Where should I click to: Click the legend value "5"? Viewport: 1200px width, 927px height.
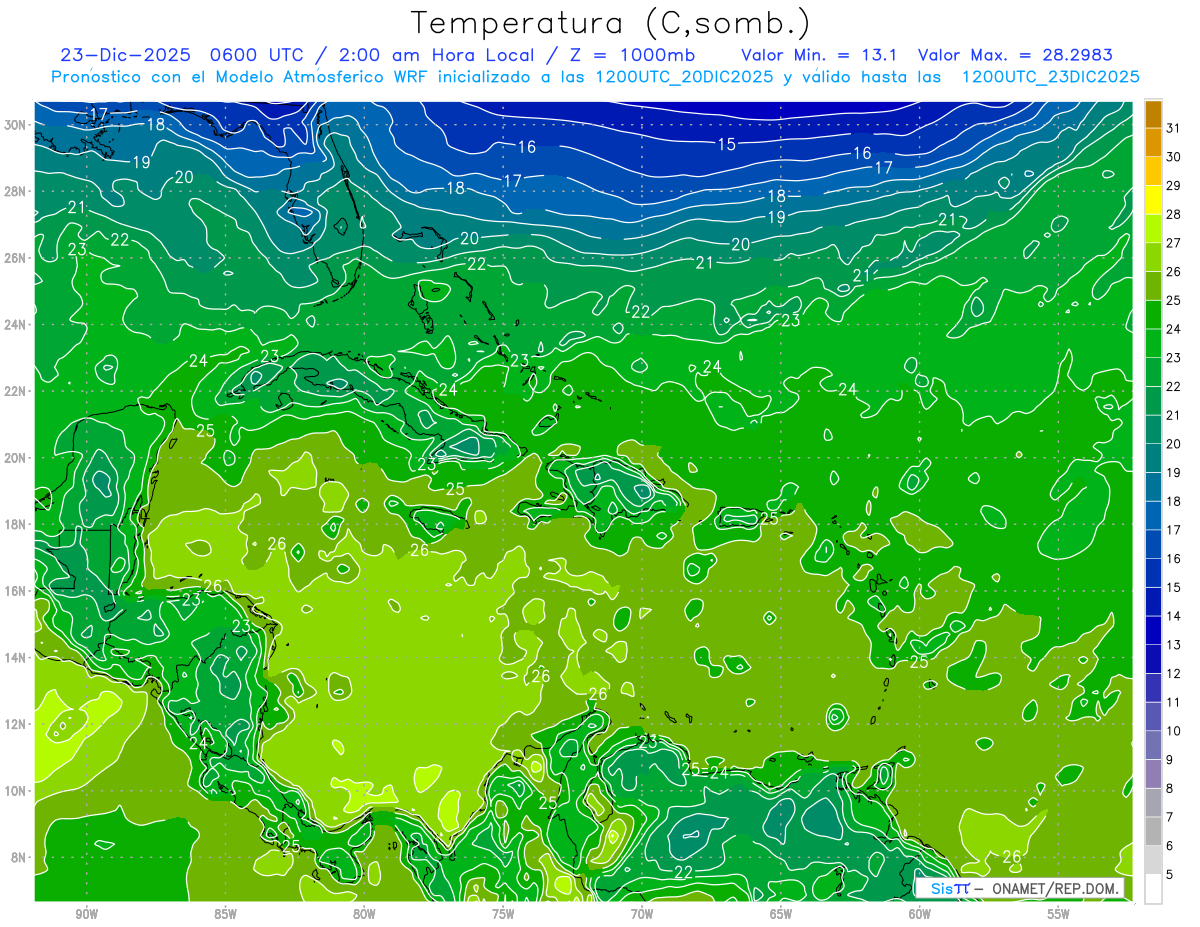[1171, 875]
